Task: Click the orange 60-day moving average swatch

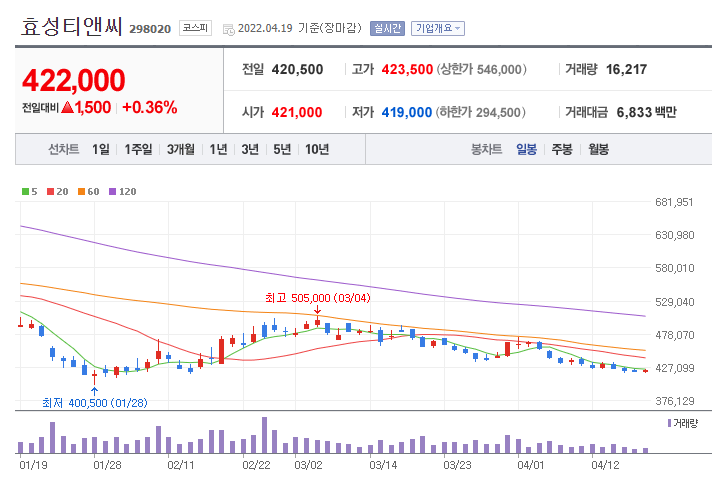Action: [81, 192]
